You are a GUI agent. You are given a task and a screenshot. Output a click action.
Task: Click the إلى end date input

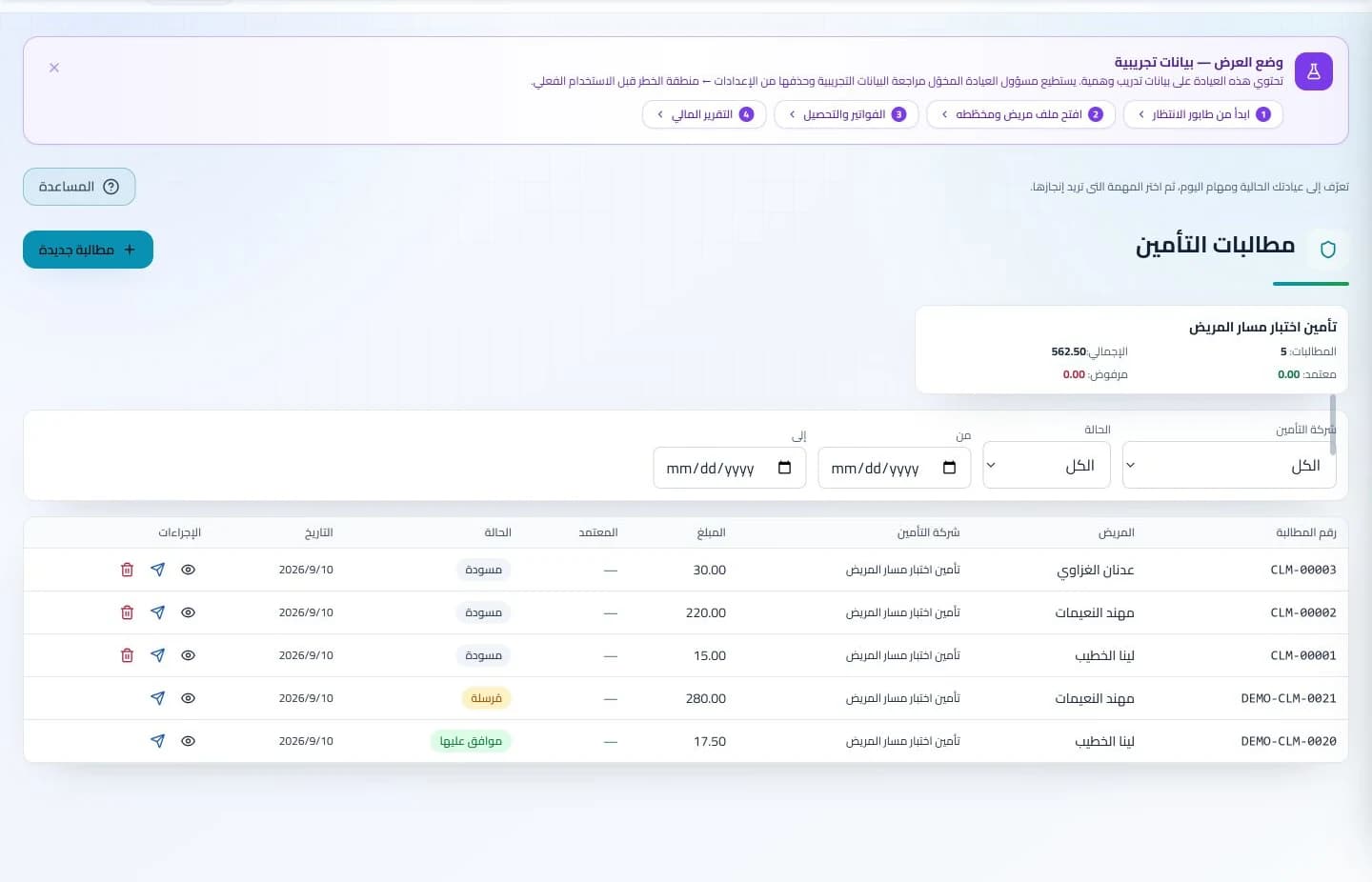(729, 468)
